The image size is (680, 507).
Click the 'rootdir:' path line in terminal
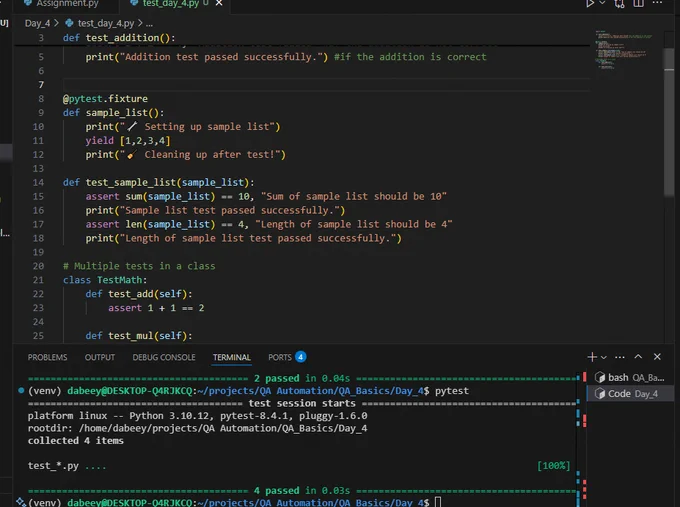coord(197,428)
